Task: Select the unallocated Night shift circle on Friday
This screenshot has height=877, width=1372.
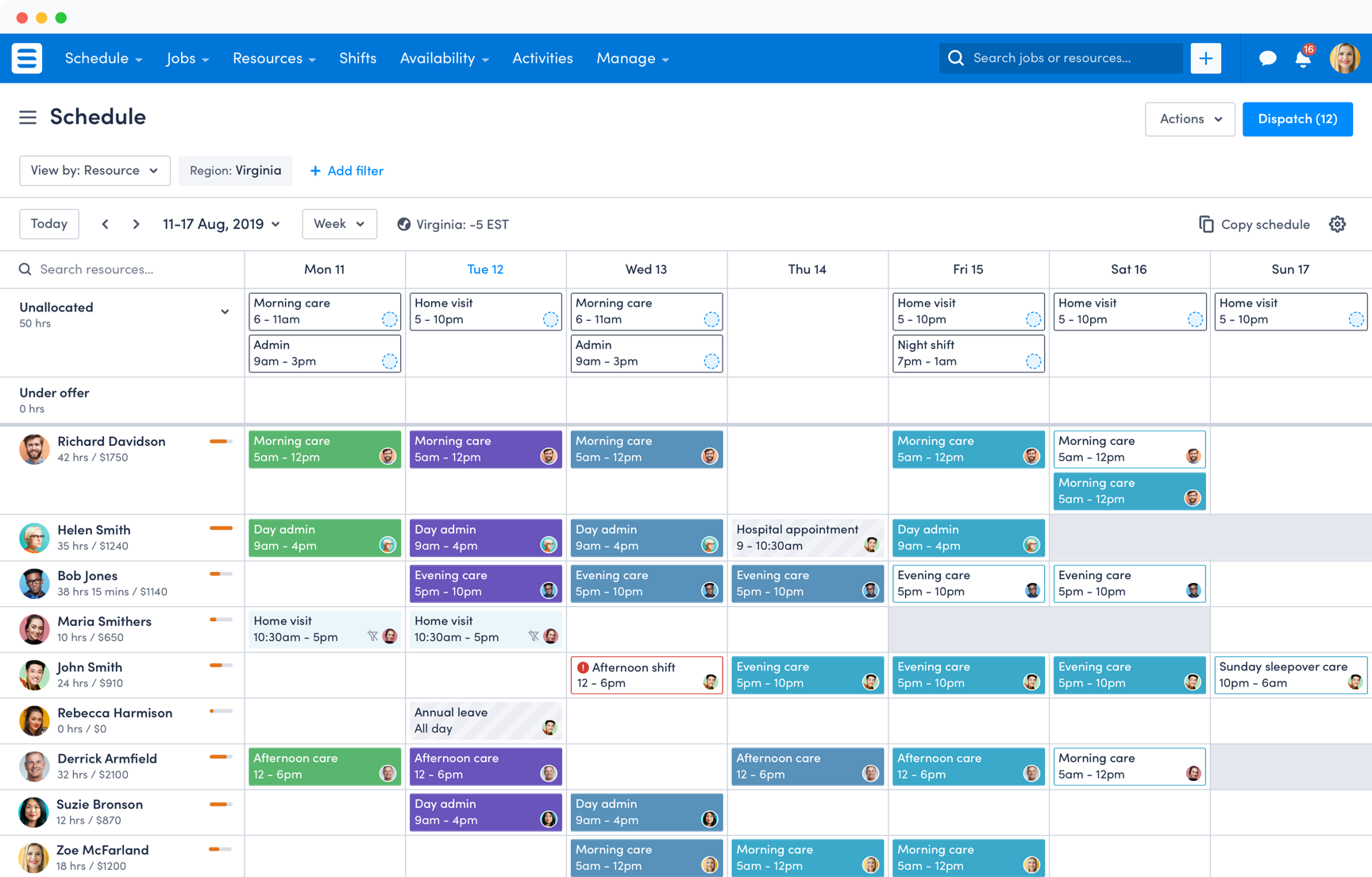Action: (x=1033, y=361)
